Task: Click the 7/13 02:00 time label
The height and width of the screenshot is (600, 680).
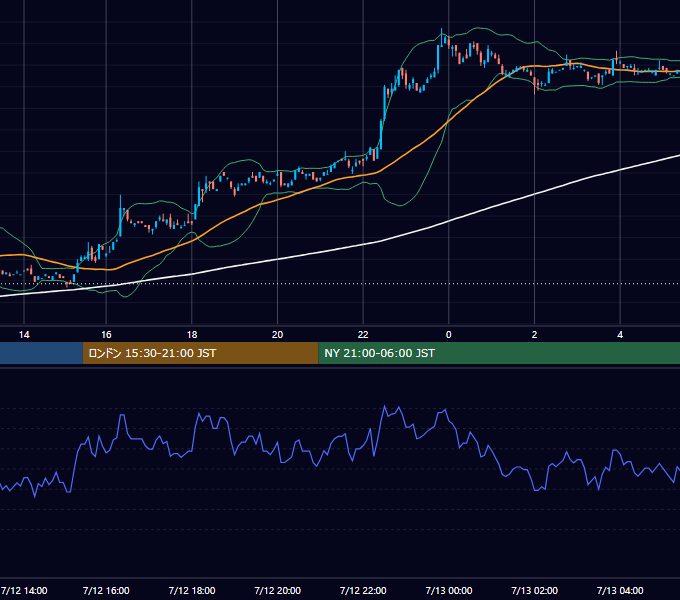Action: [534, 590]
